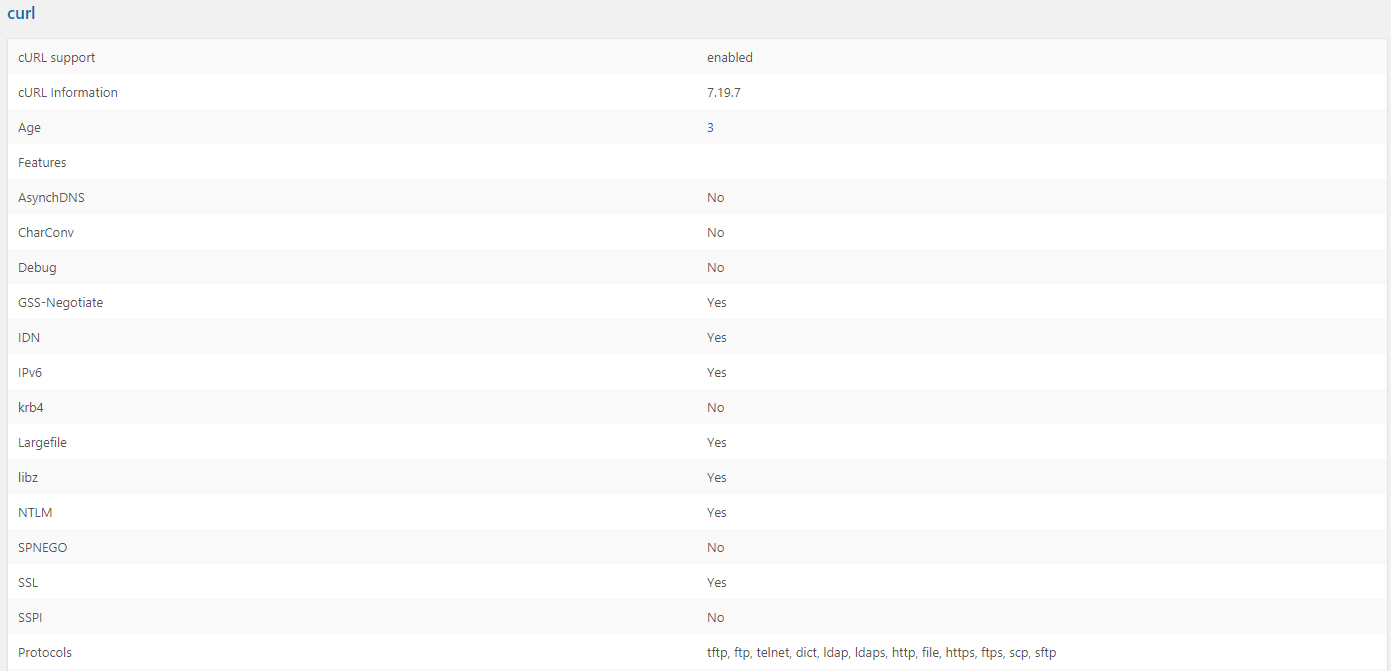Screen dimensions: 1391x671
Task: Click the Age row label
Action: [x=30, y=128]
